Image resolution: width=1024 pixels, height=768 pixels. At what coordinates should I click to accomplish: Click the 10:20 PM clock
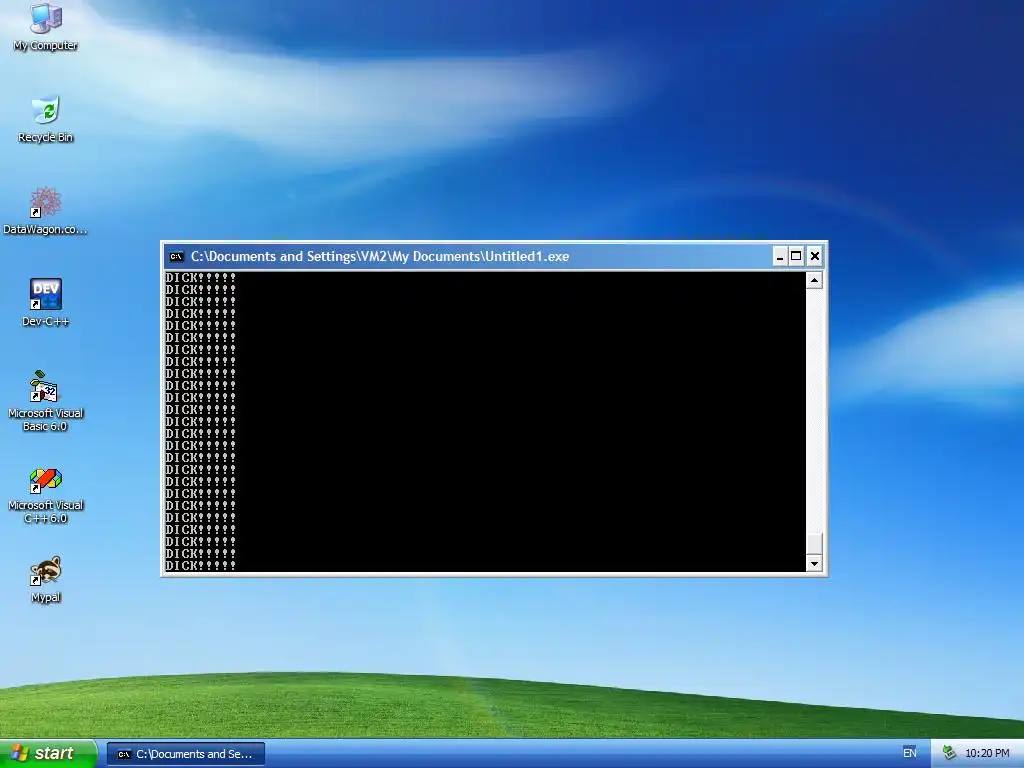click(987, 753)
